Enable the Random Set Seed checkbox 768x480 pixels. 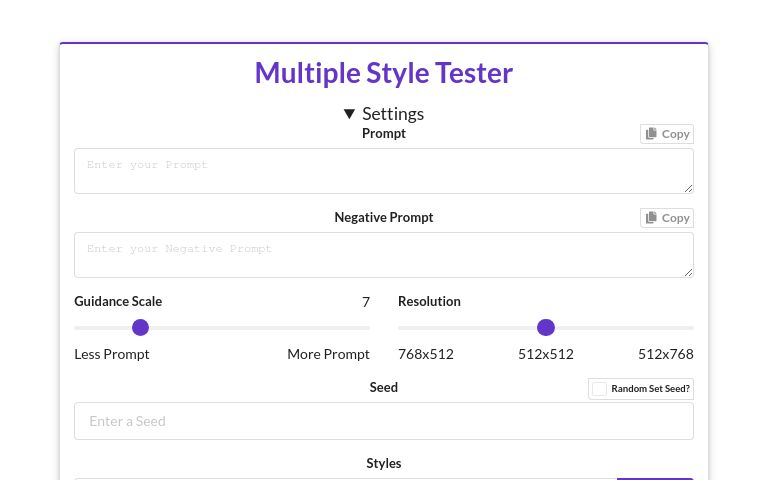point(599,389)
